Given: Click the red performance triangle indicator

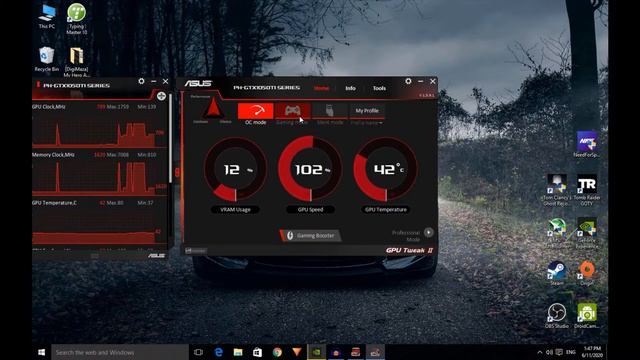Looking at the screenshot, I should (x=213, y=109).
